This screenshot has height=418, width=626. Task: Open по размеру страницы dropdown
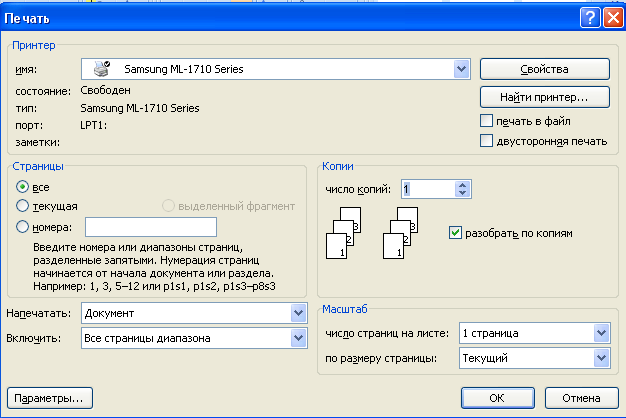(601, 358)
